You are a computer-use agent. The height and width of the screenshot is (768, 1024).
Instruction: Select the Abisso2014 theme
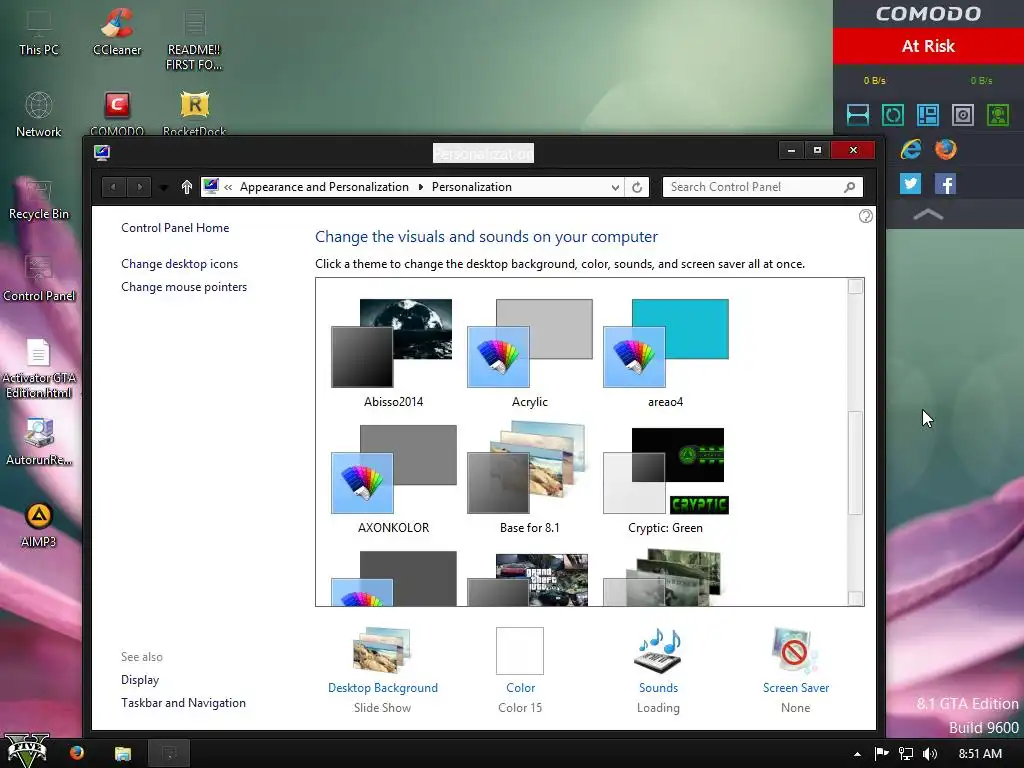point(393,353)
